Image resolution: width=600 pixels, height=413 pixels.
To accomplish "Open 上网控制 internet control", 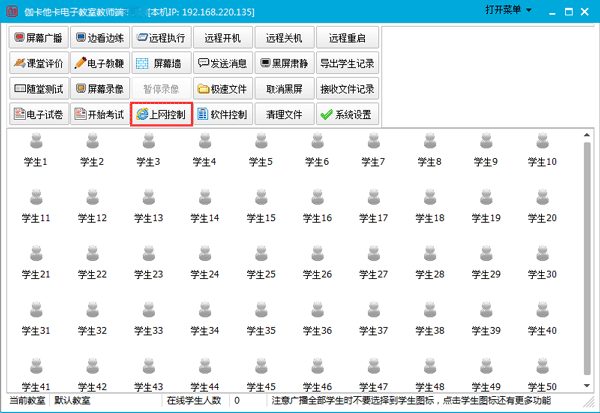I will (161, 115).
